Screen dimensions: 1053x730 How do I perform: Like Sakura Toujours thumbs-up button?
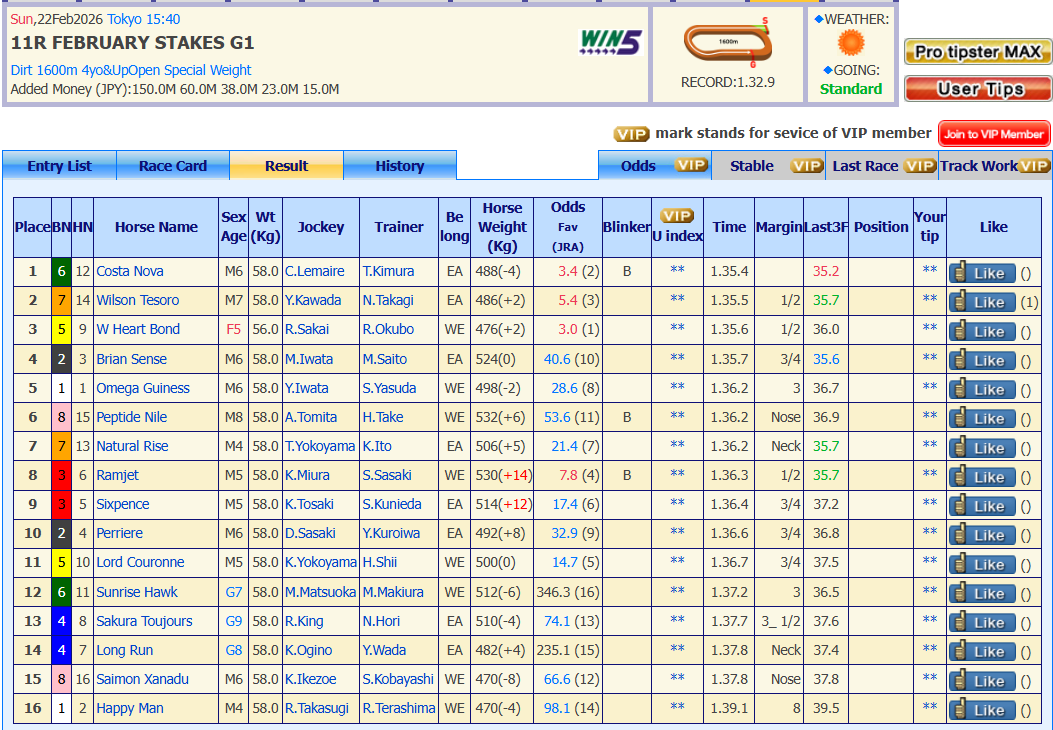coord(982,622)
